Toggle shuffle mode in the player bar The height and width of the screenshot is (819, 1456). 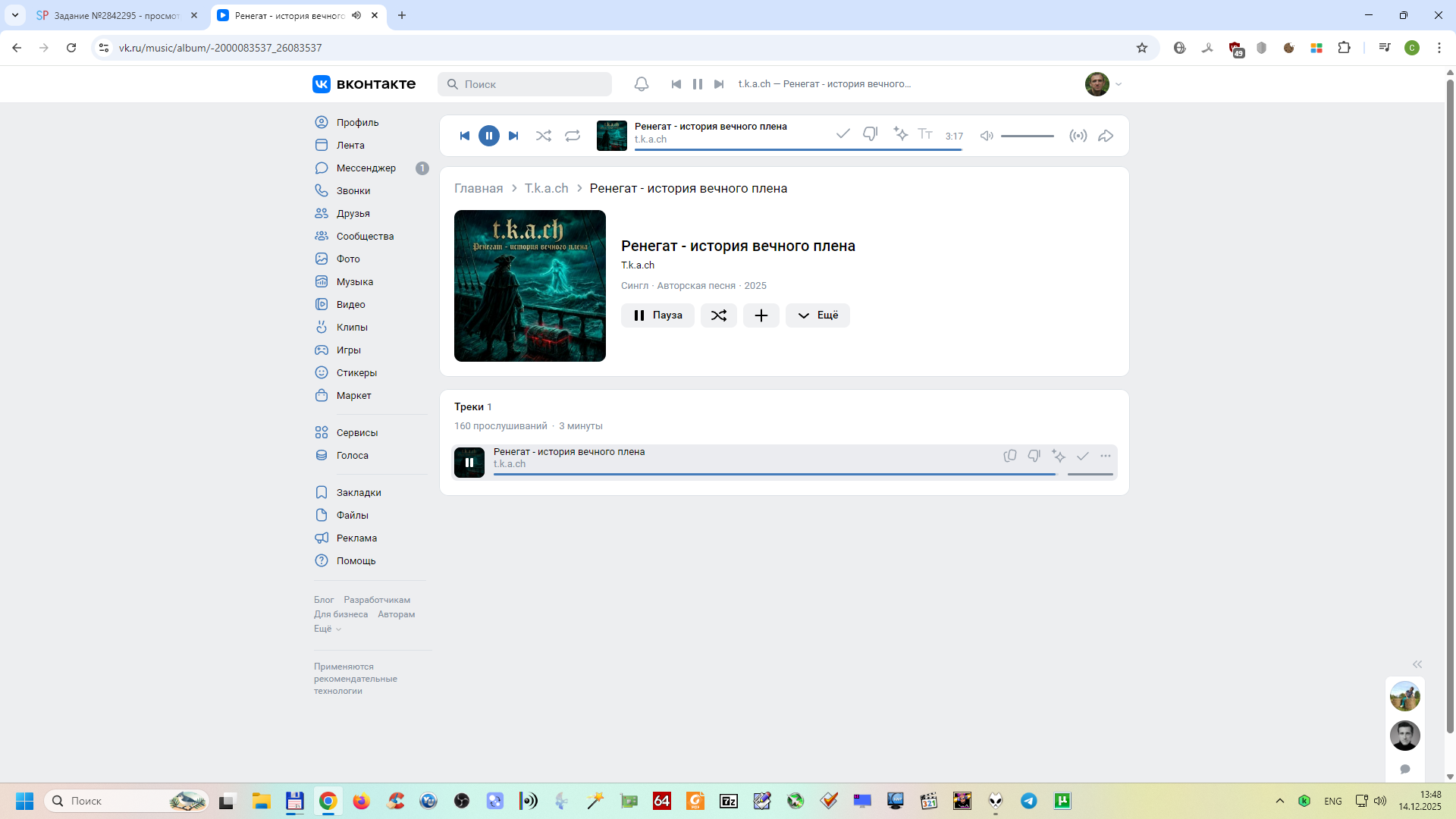[x=544, y=136]
